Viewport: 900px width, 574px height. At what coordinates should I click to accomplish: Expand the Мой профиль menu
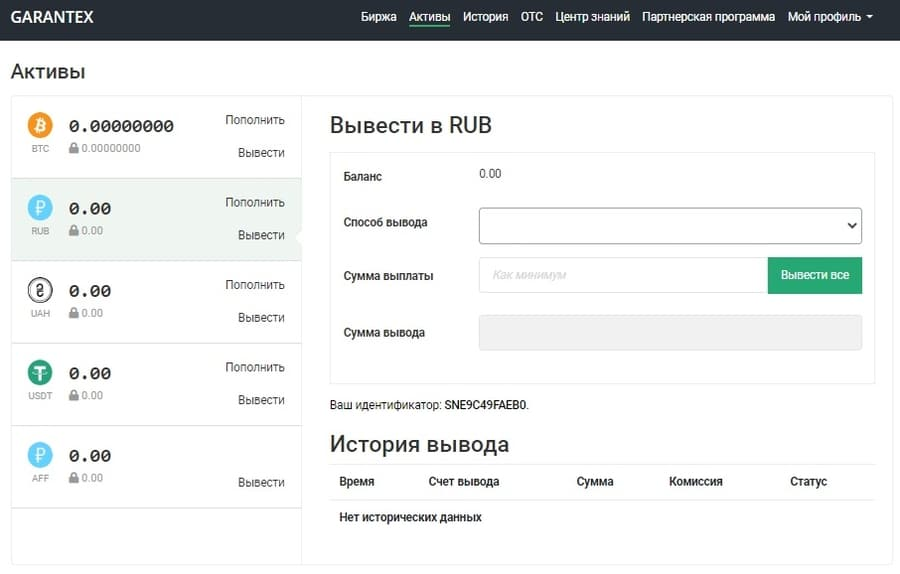[830, 17]
